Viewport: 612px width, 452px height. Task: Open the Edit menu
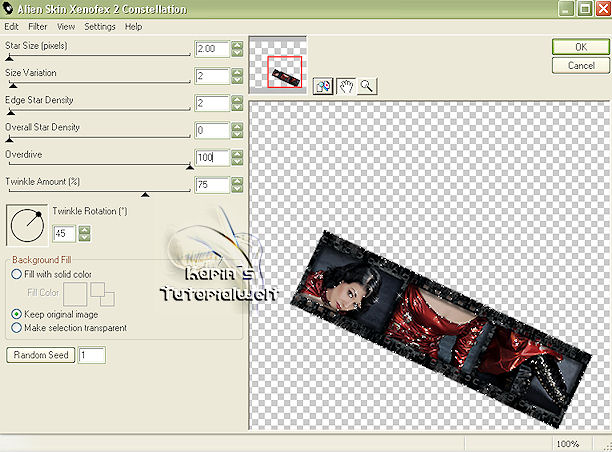[11, 27]
